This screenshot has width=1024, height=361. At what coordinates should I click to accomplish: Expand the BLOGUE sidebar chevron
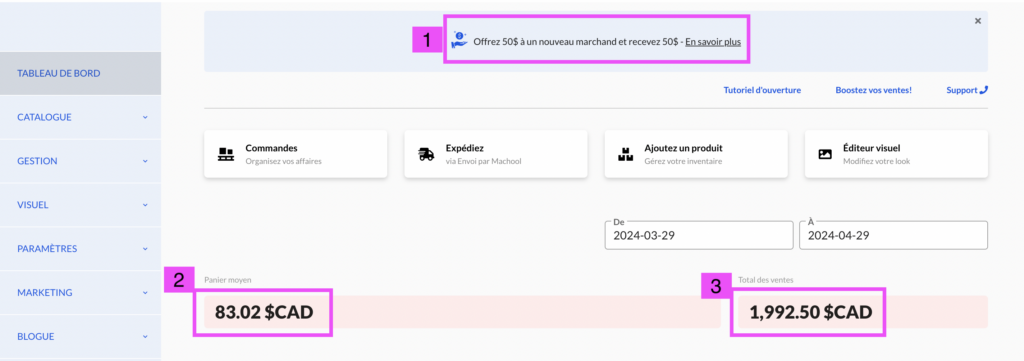click(145, 337)
